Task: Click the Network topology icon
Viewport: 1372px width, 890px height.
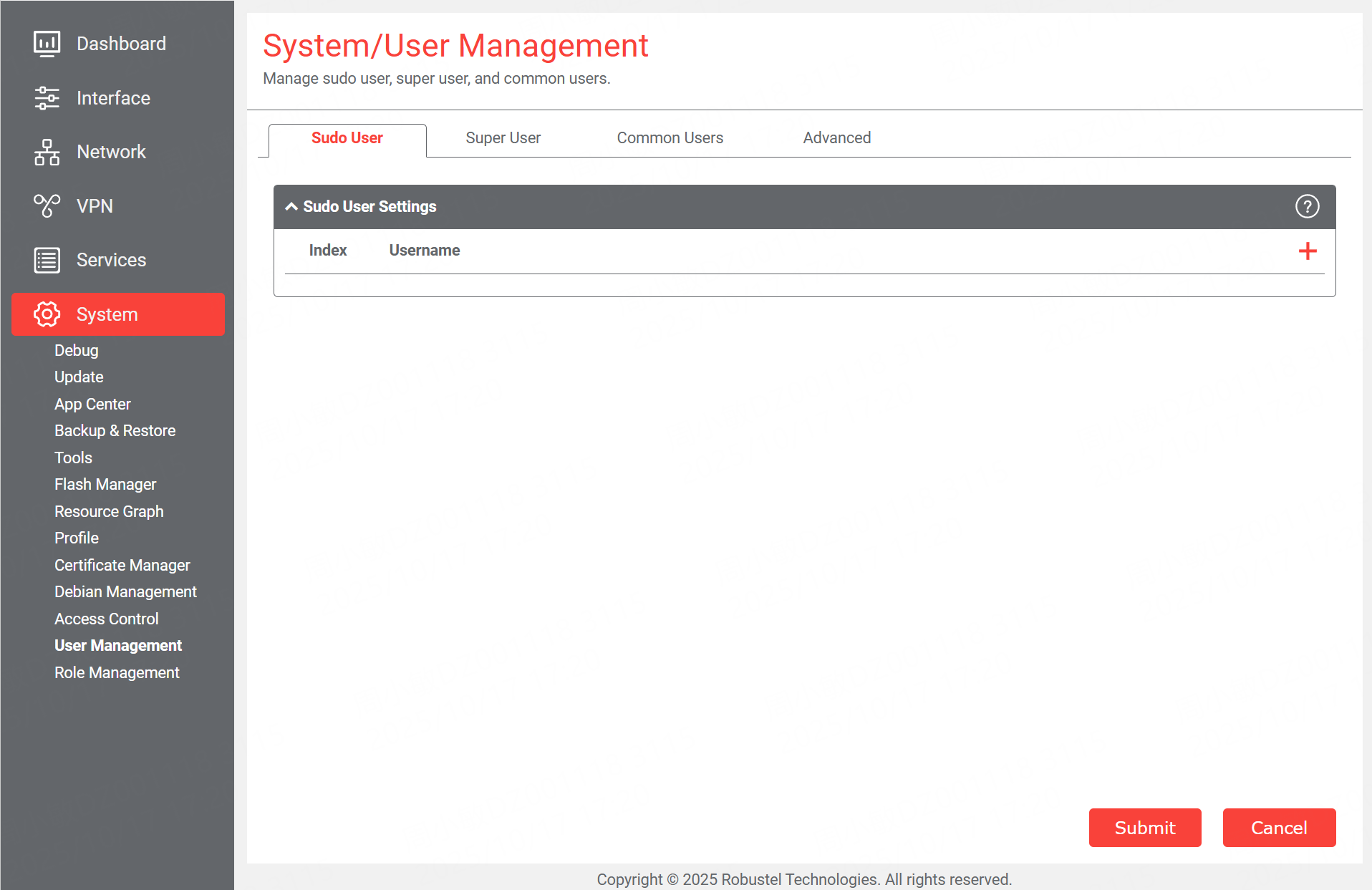Action: pyautogui.click(x=47, y=152)
